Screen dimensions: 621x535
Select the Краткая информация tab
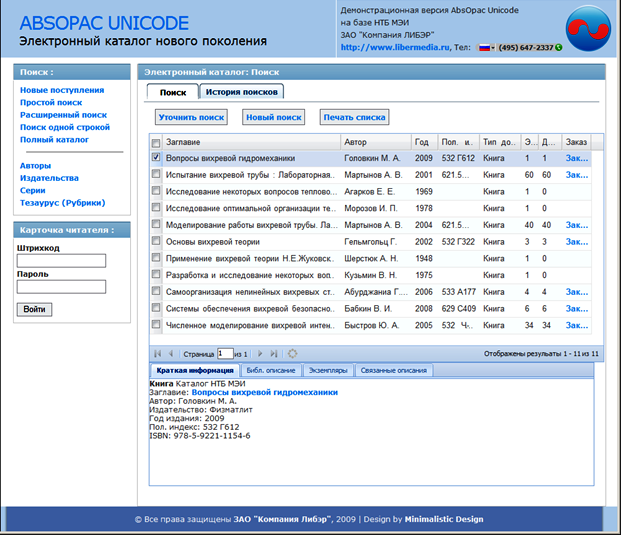pos(195,370)
